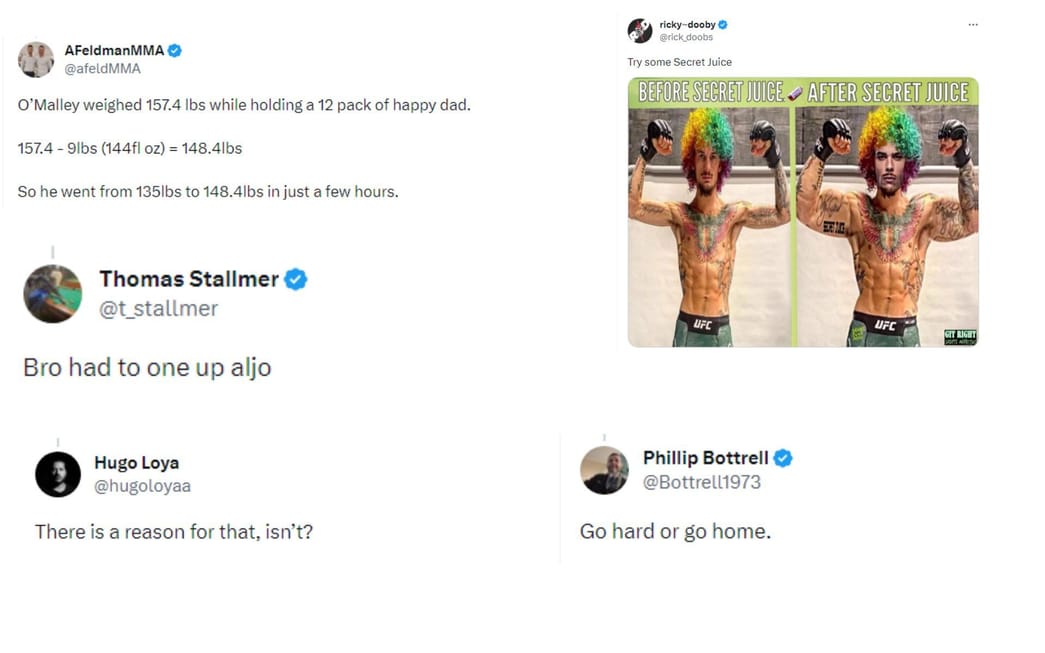Open ricky-dooby's profile picture
The image size is (1045, 653).
pos(640,31)
